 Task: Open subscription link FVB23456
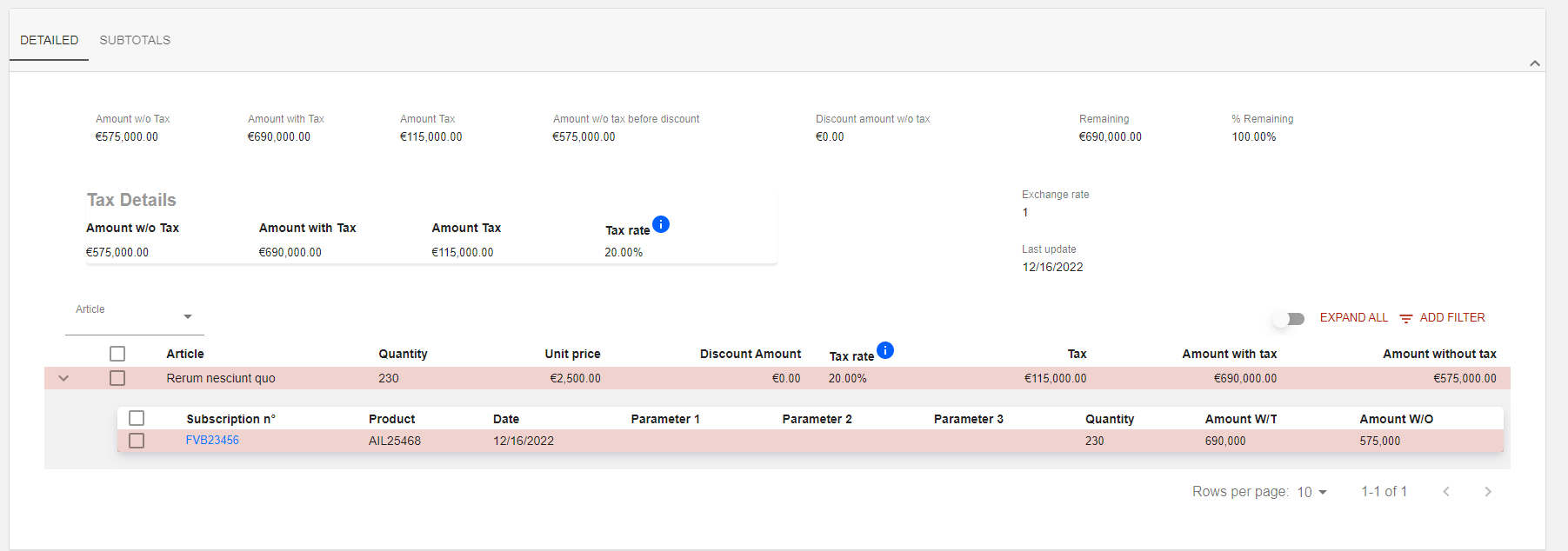(x=212, y=440)
